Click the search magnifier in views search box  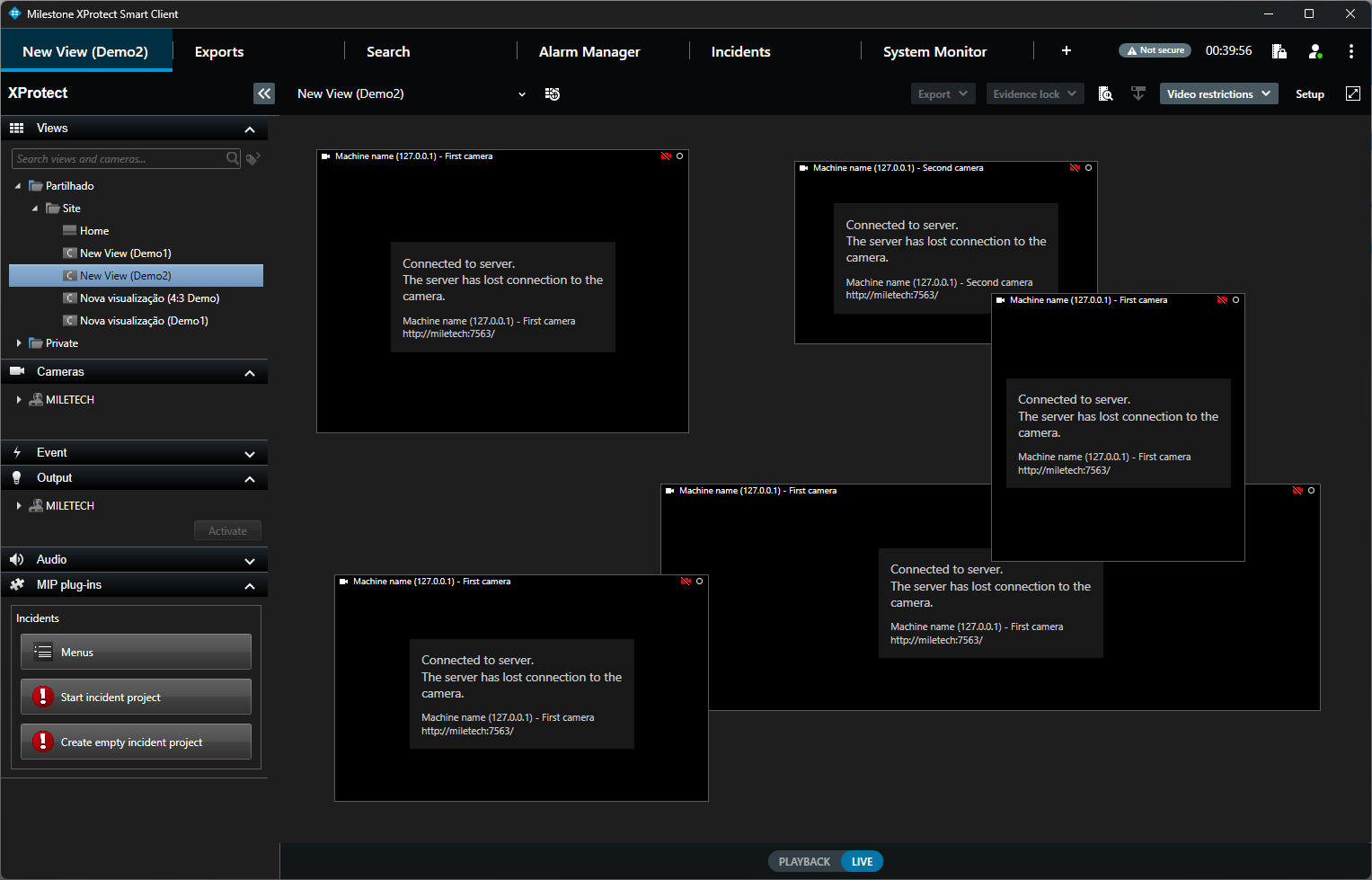(x=233, y=158)
